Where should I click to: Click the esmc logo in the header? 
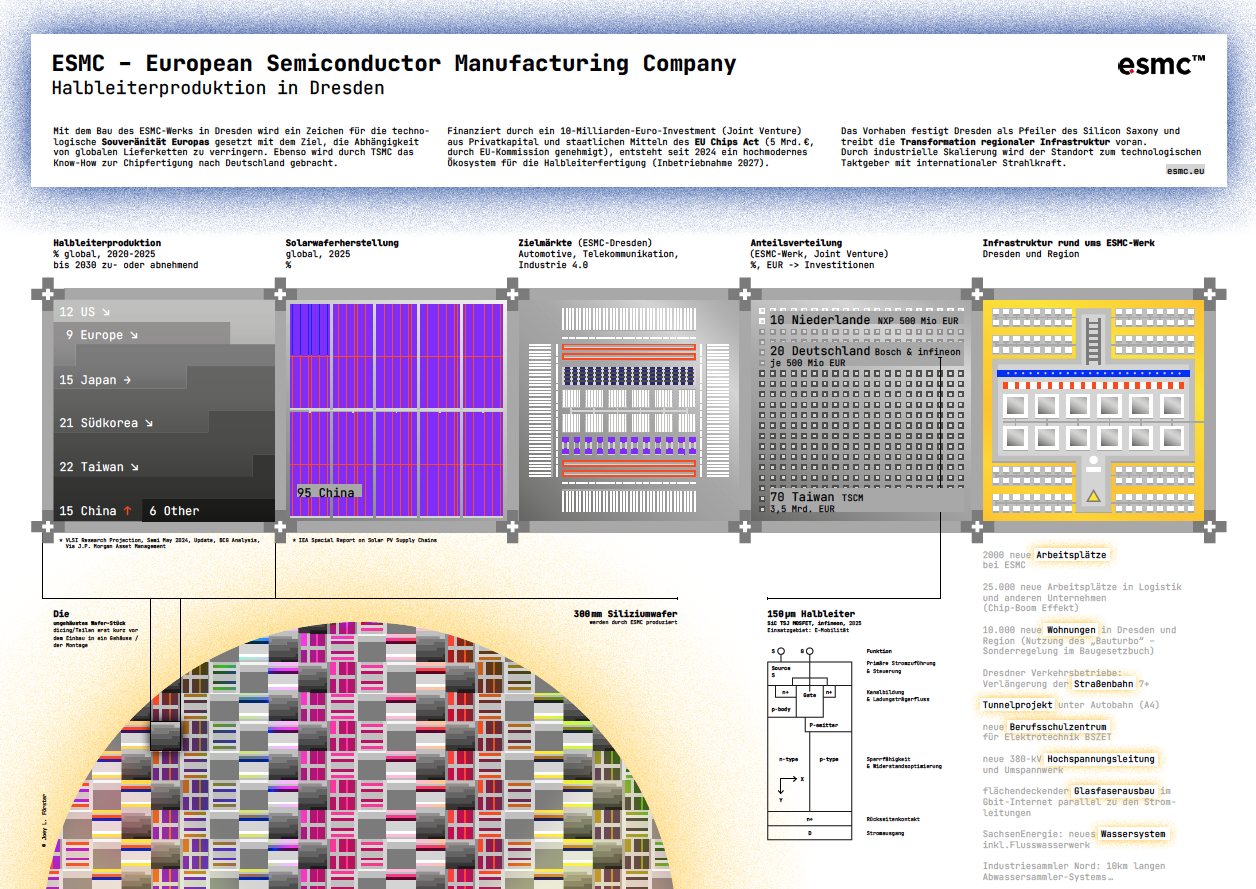click(x=1161, y=65)
